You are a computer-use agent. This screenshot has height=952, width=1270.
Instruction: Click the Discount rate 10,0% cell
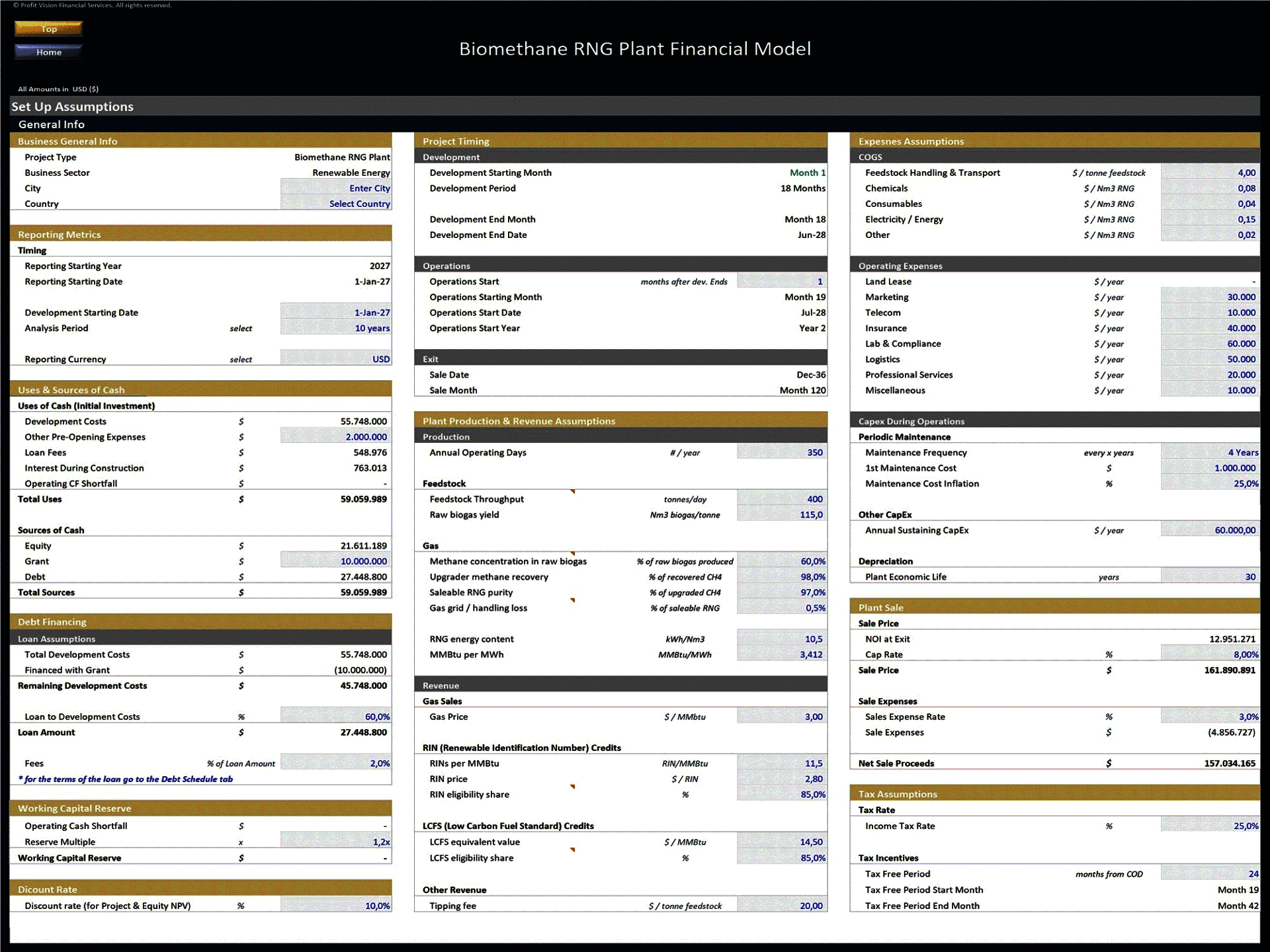(336, 906)
